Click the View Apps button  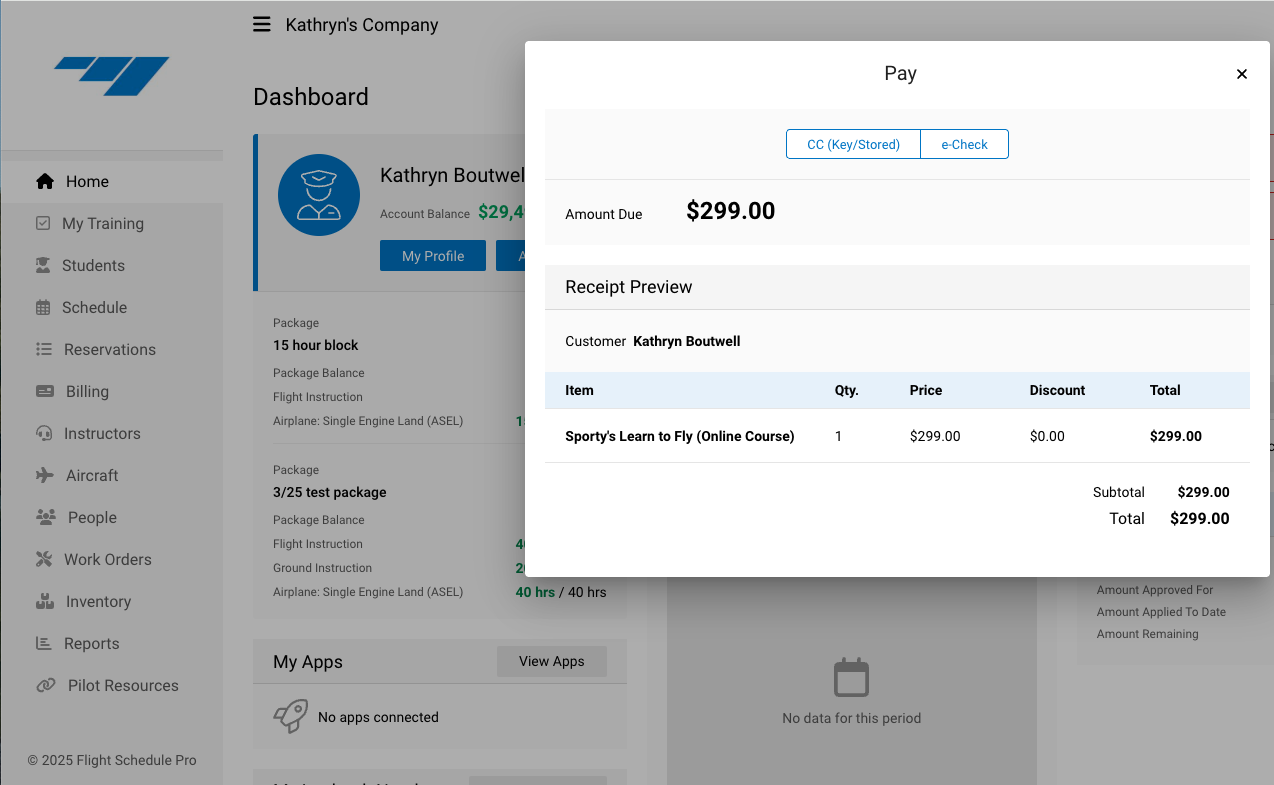tap(552, 661)
